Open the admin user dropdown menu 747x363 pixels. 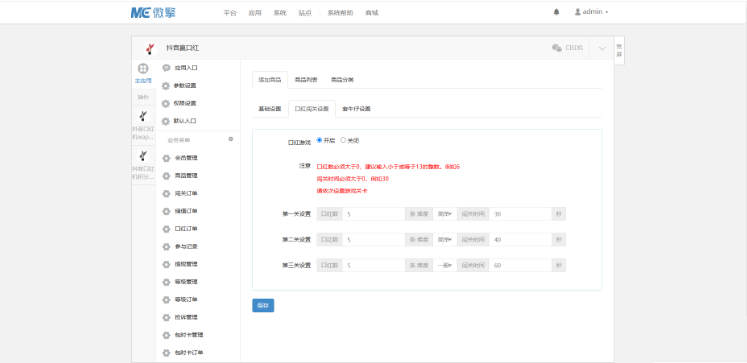point(592,12)
